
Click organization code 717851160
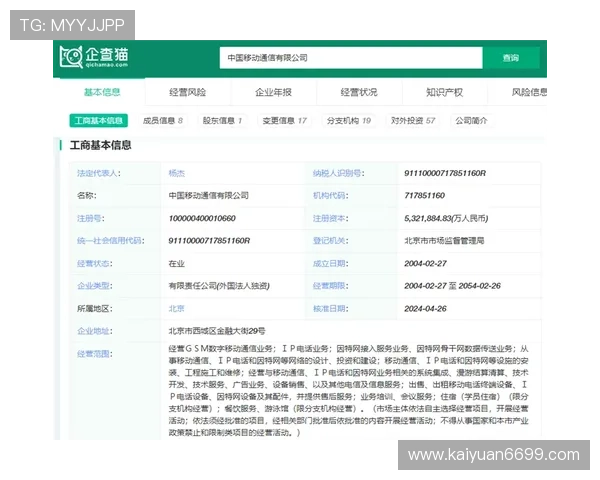click(424, 196)
